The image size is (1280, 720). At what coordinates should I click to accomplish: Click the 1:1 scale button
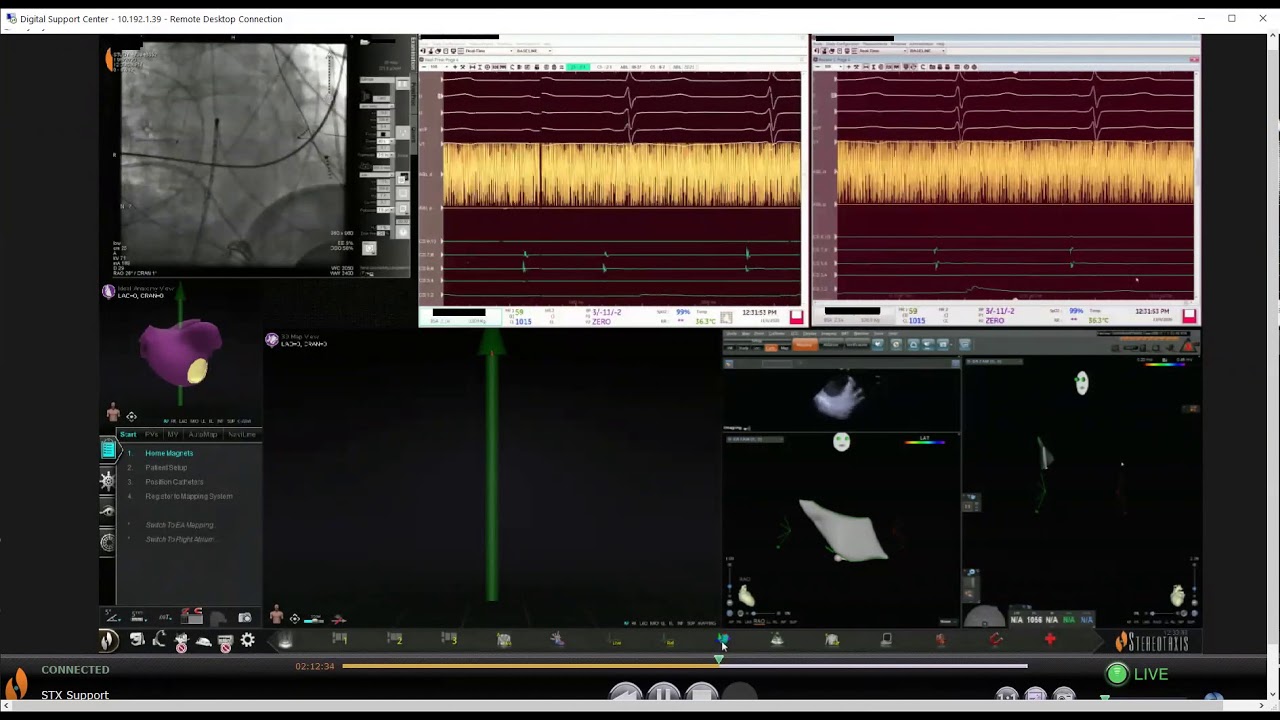click(x=1007, y=695)
